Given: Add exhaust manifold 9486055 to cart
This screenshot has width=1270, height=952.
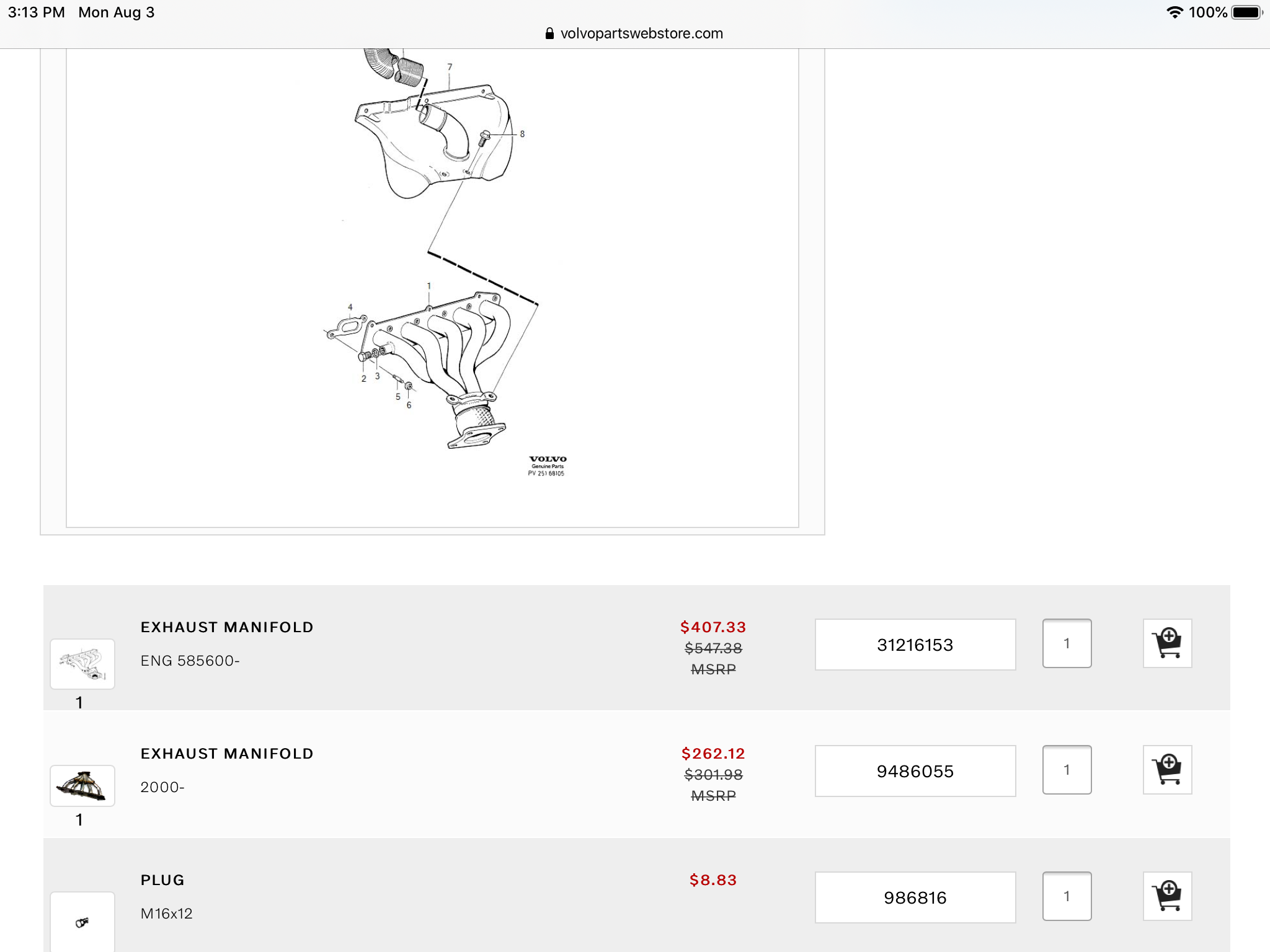Looking at the screenshot, I should tap(1167, 770).
